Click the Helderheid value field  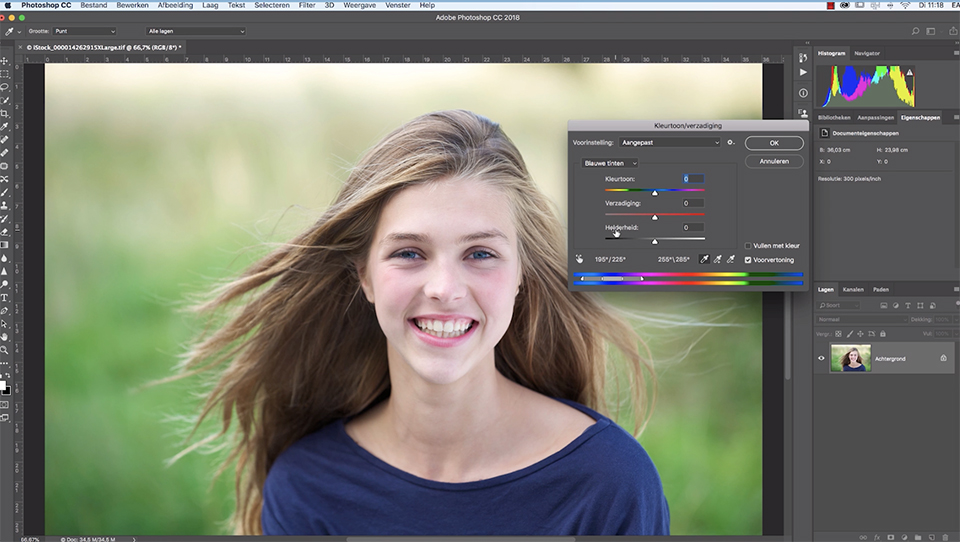(693, 227)
